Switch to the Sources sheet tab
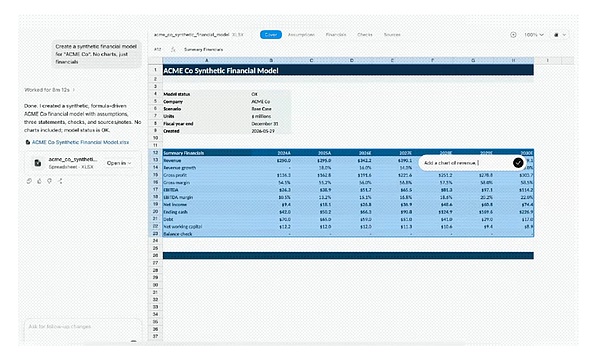600x360 pixels. point(392,35)
